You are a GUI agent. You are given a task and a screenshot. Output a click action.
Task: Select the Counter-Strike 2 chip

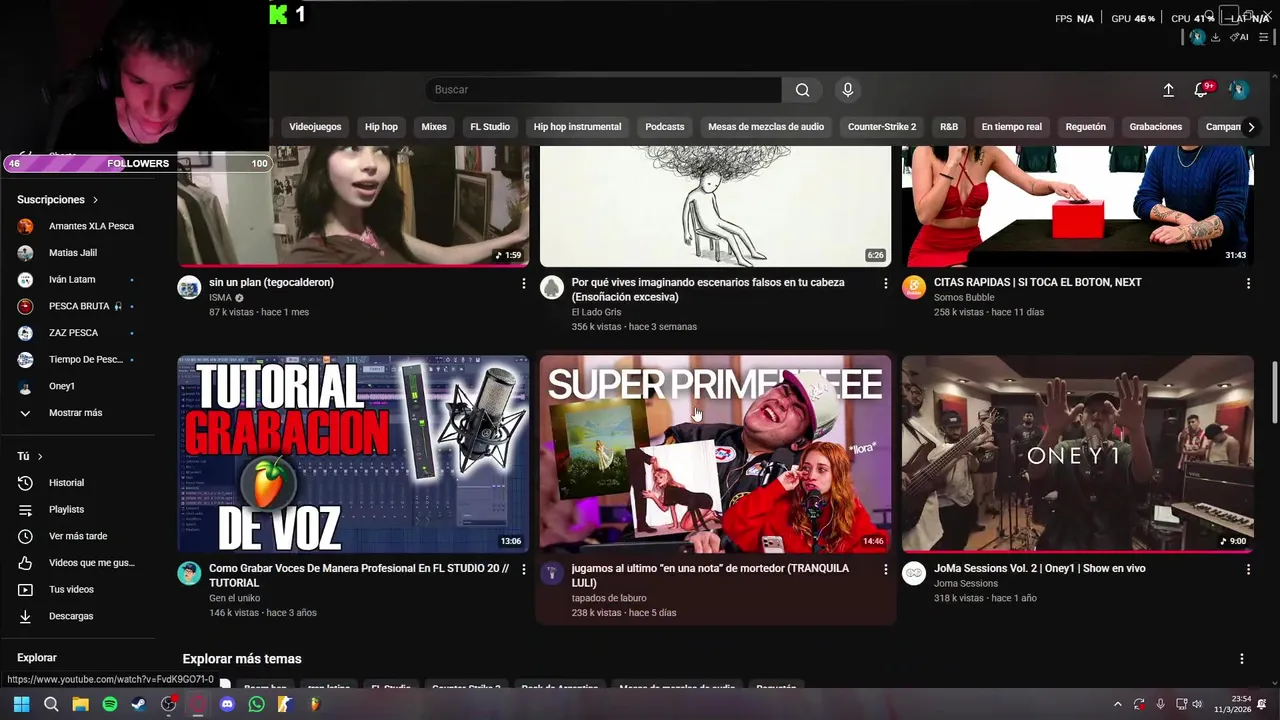[x=882, y=127]
